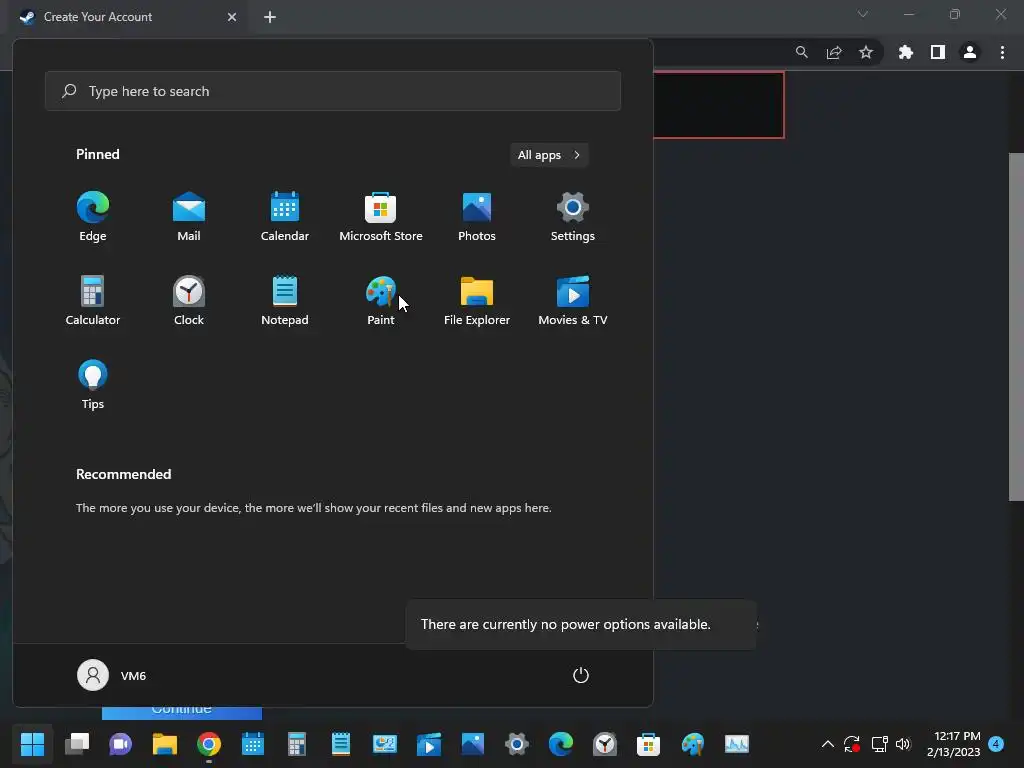Open the pinned Mail app
Screen dimensions: 1024x768
coord(189,217)
